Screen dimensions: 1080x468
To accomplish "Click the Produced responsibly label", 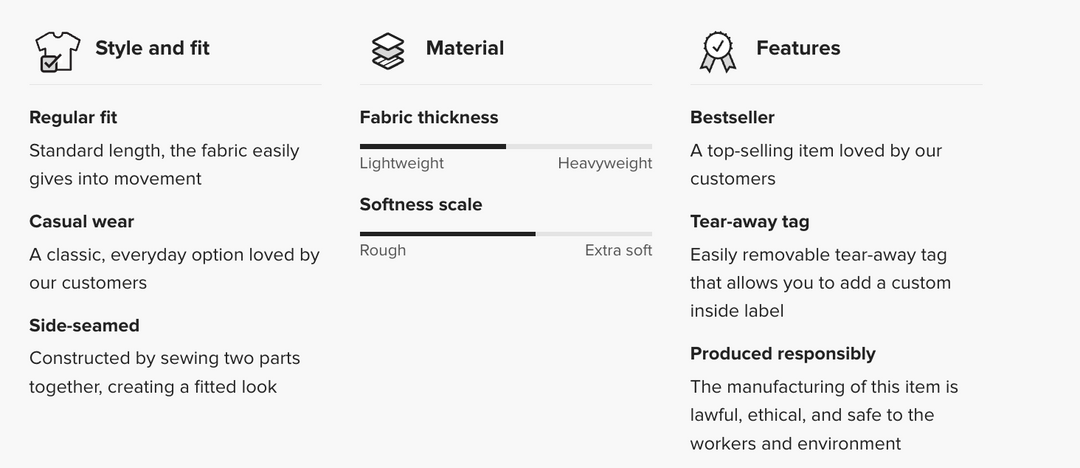I will pyautogui.click(x=782, y=353).
